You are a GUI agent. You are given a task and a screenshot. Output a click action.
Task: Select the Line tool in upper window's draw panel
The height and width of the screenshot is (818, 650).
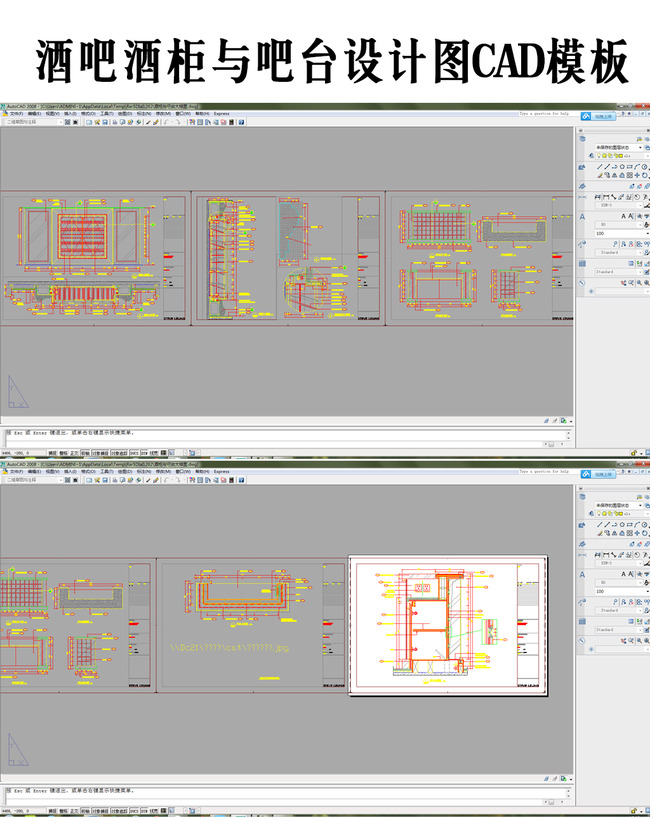598,166
